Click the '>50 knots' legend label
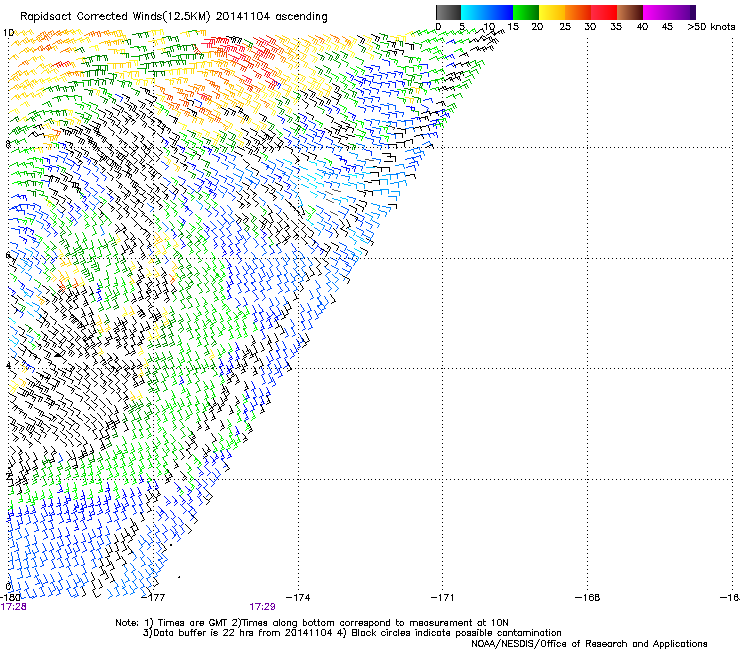This screenshot has height=650, width=740. [x=711, y=27]
